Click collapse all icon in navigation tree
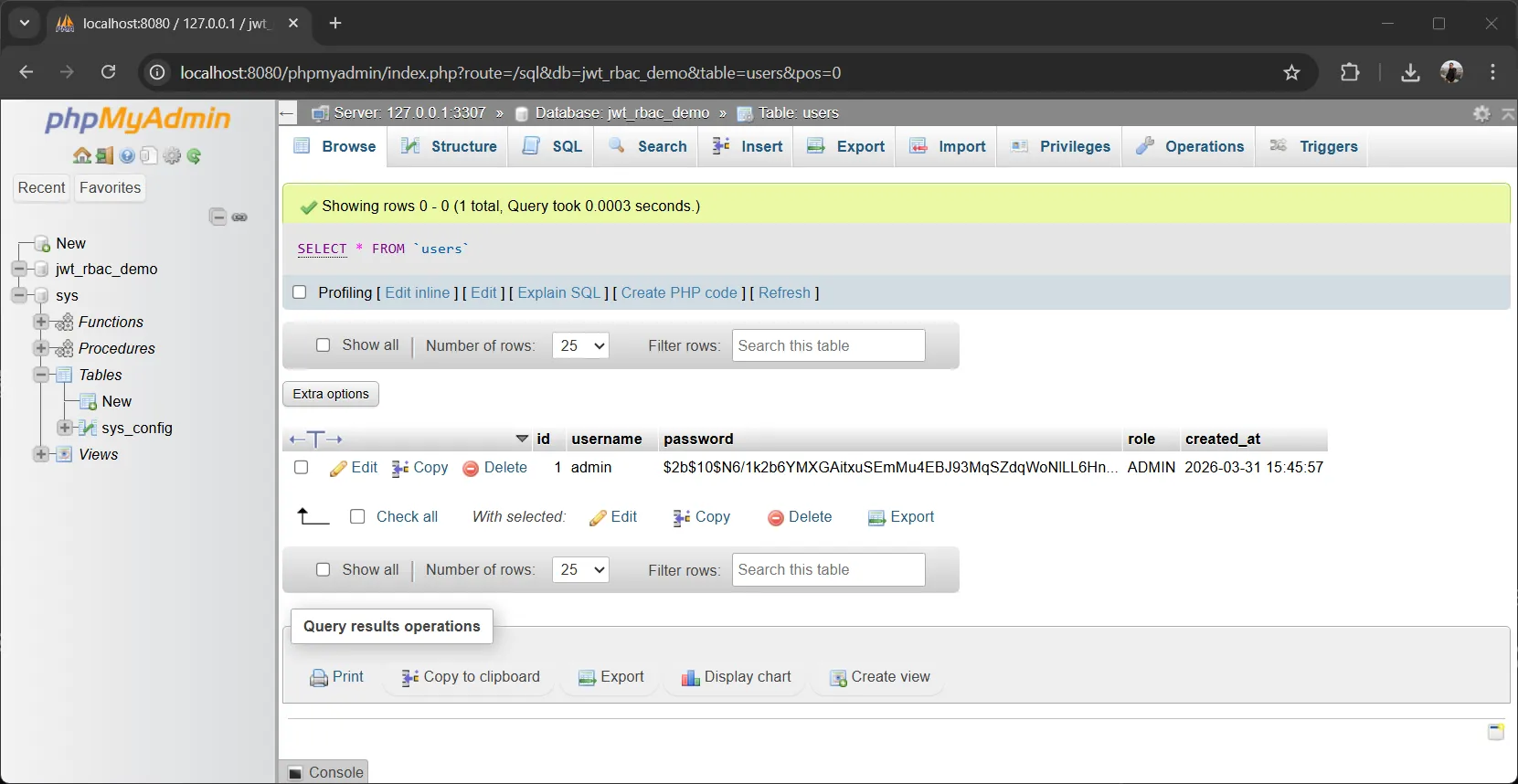This screenshot has height=784, width=1518. (218, 217)
